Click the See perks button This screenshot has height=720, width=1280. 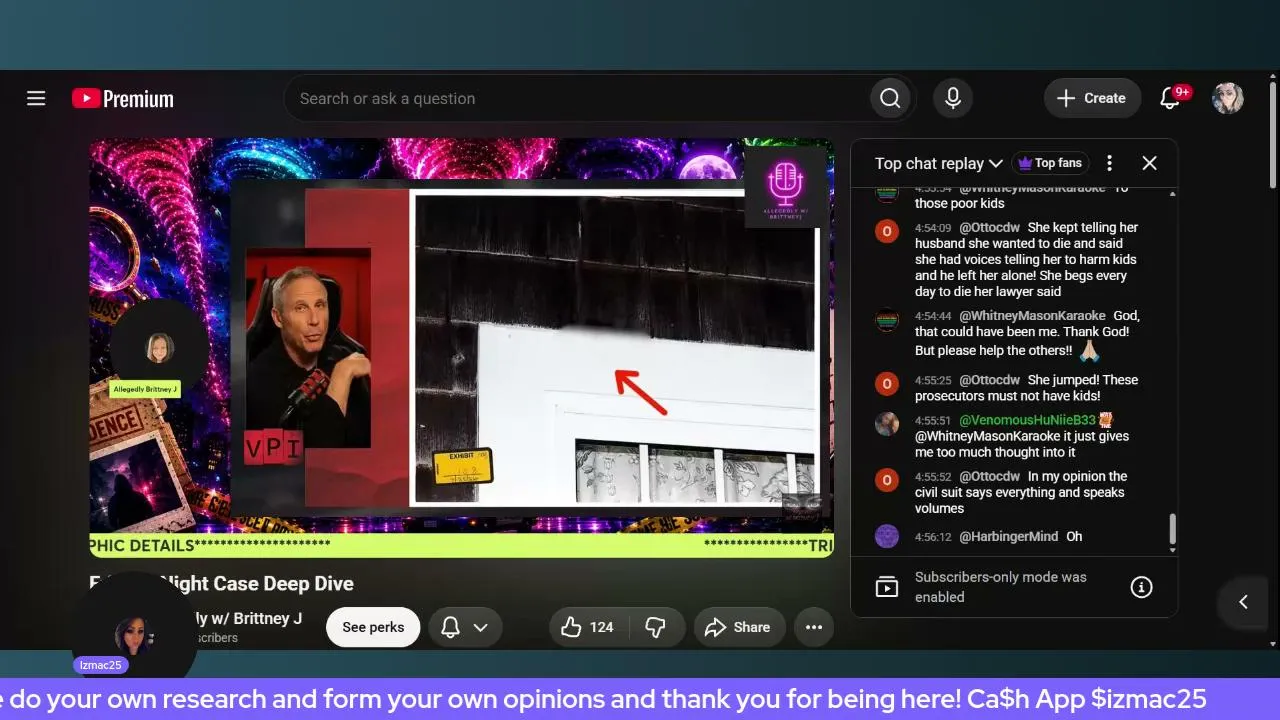pyautogui.click(x=373, y=627)
